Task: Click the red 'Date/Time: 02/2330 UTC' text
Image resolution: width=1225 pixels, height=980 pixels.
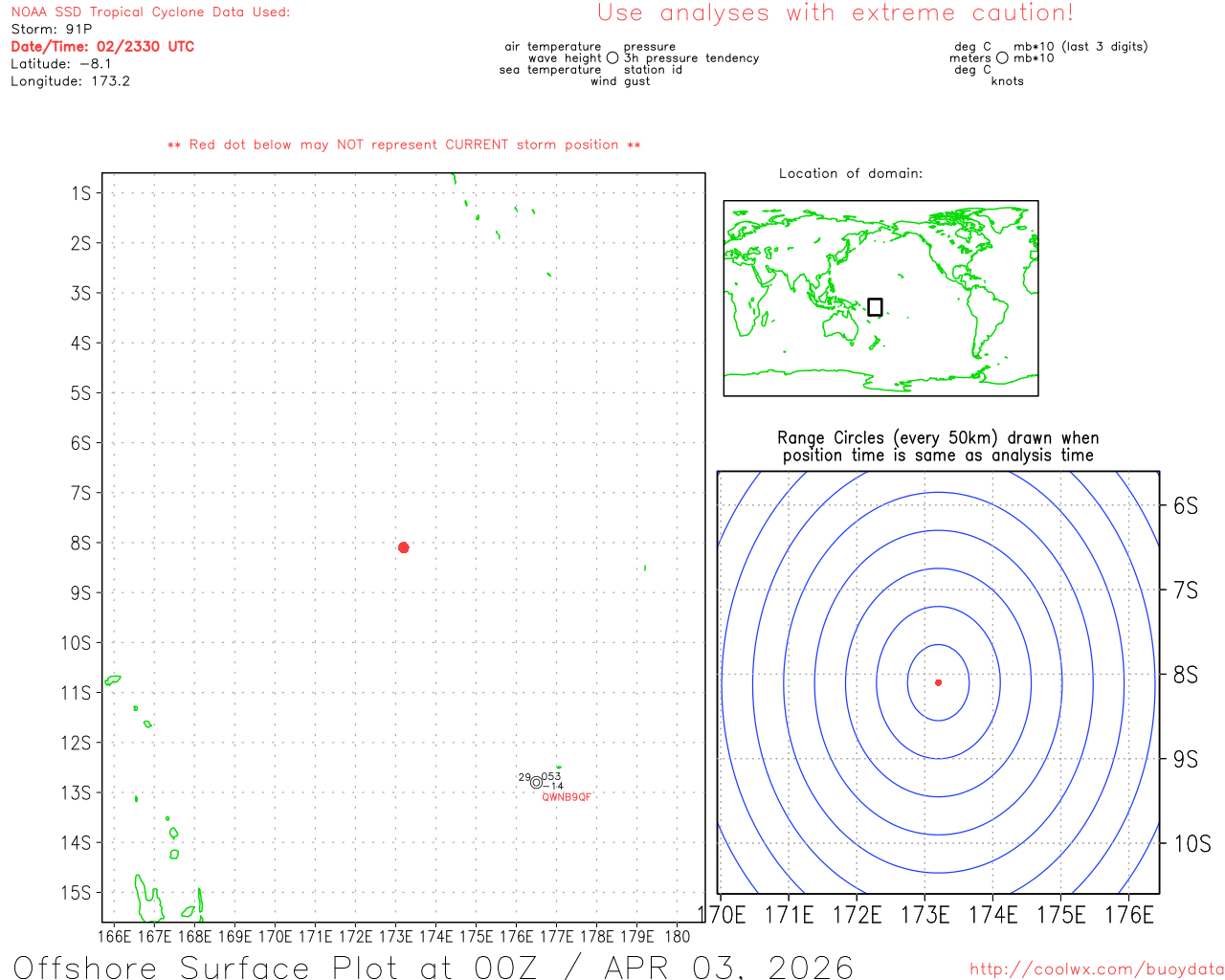Action: 102,47
